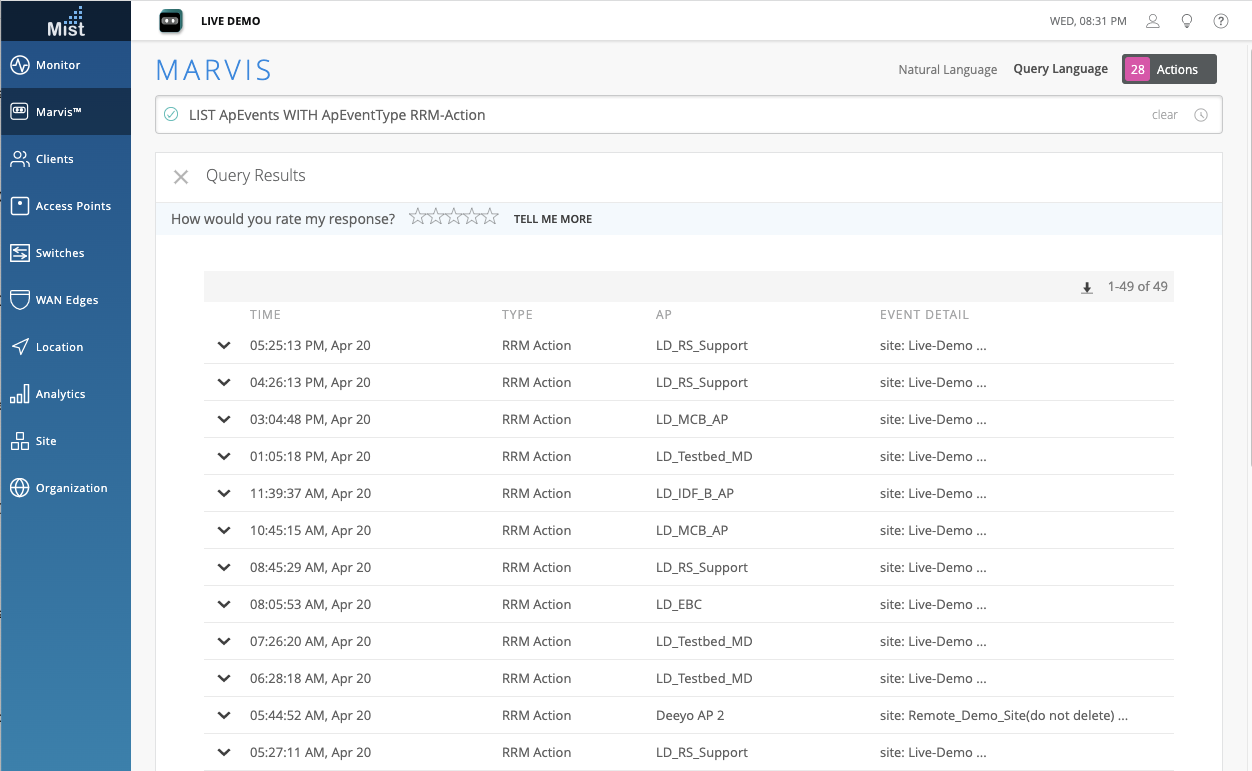Click the user account icon in header
1252x771 pixels.
pos(1153,21)
